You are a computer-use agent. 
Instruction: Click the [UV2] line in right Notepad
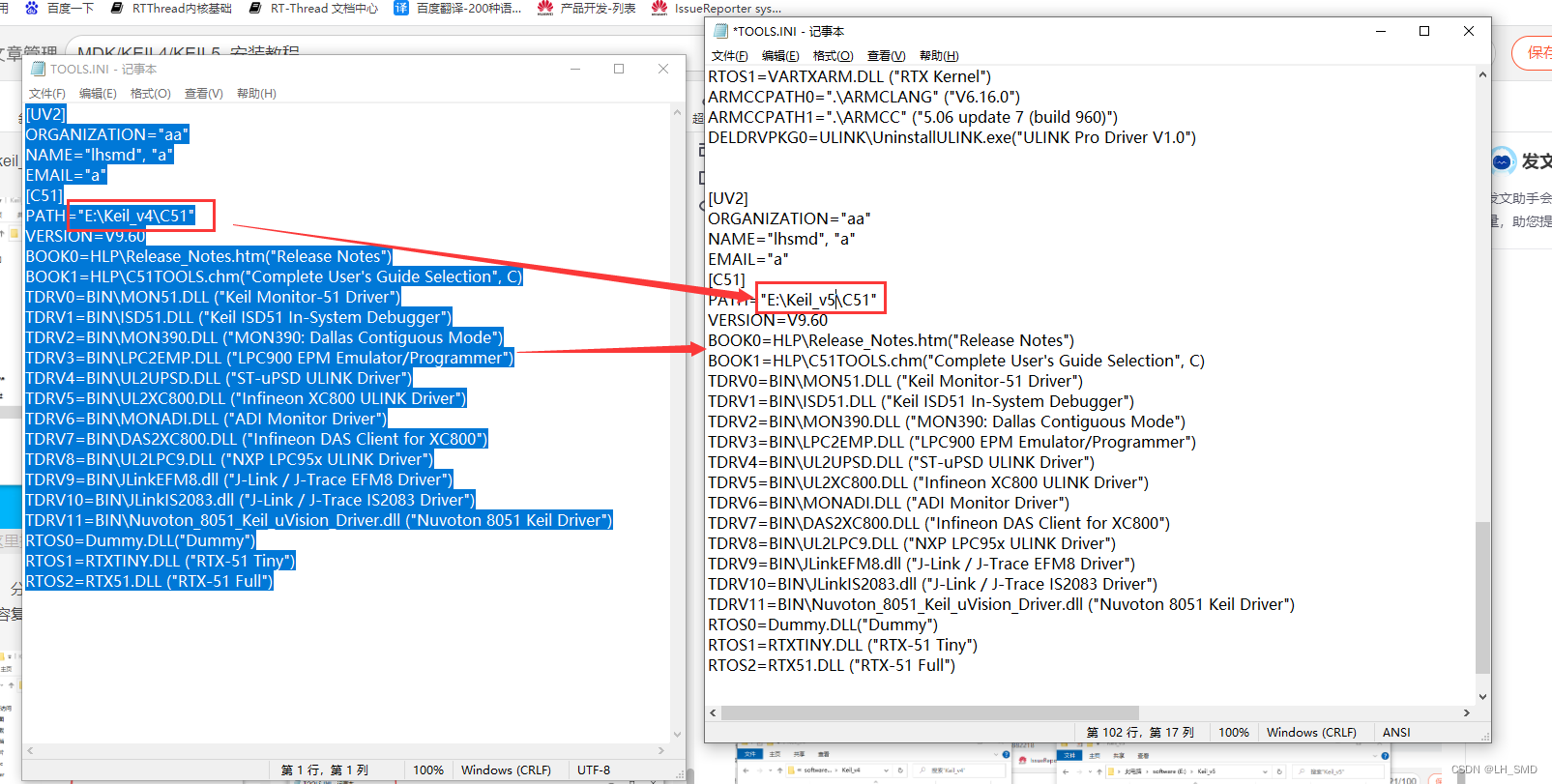click(x=728, y=198)
